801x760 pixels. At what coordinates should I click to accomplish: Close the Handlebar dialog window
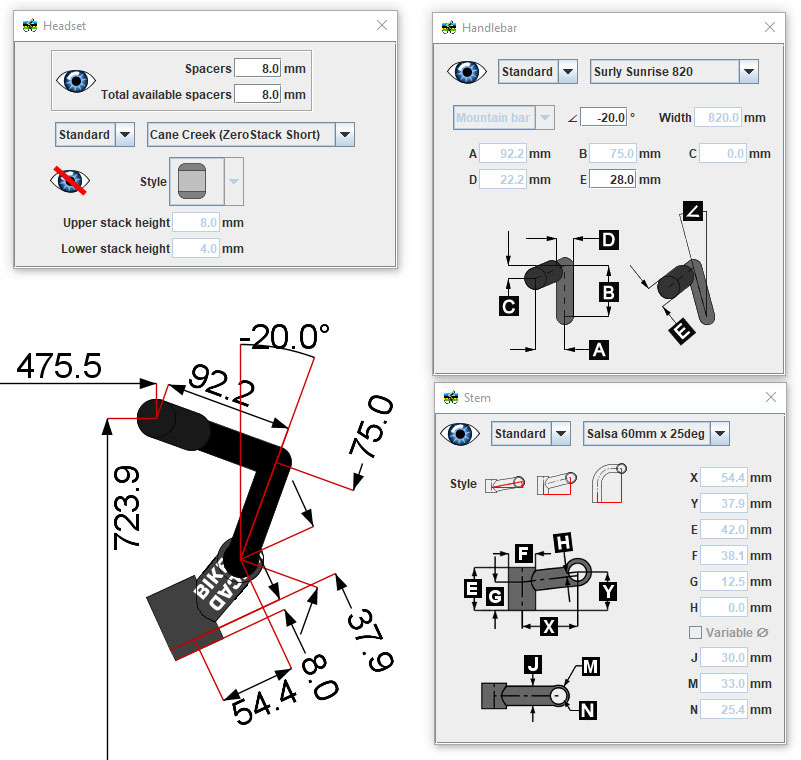click(x=767, y=27)
